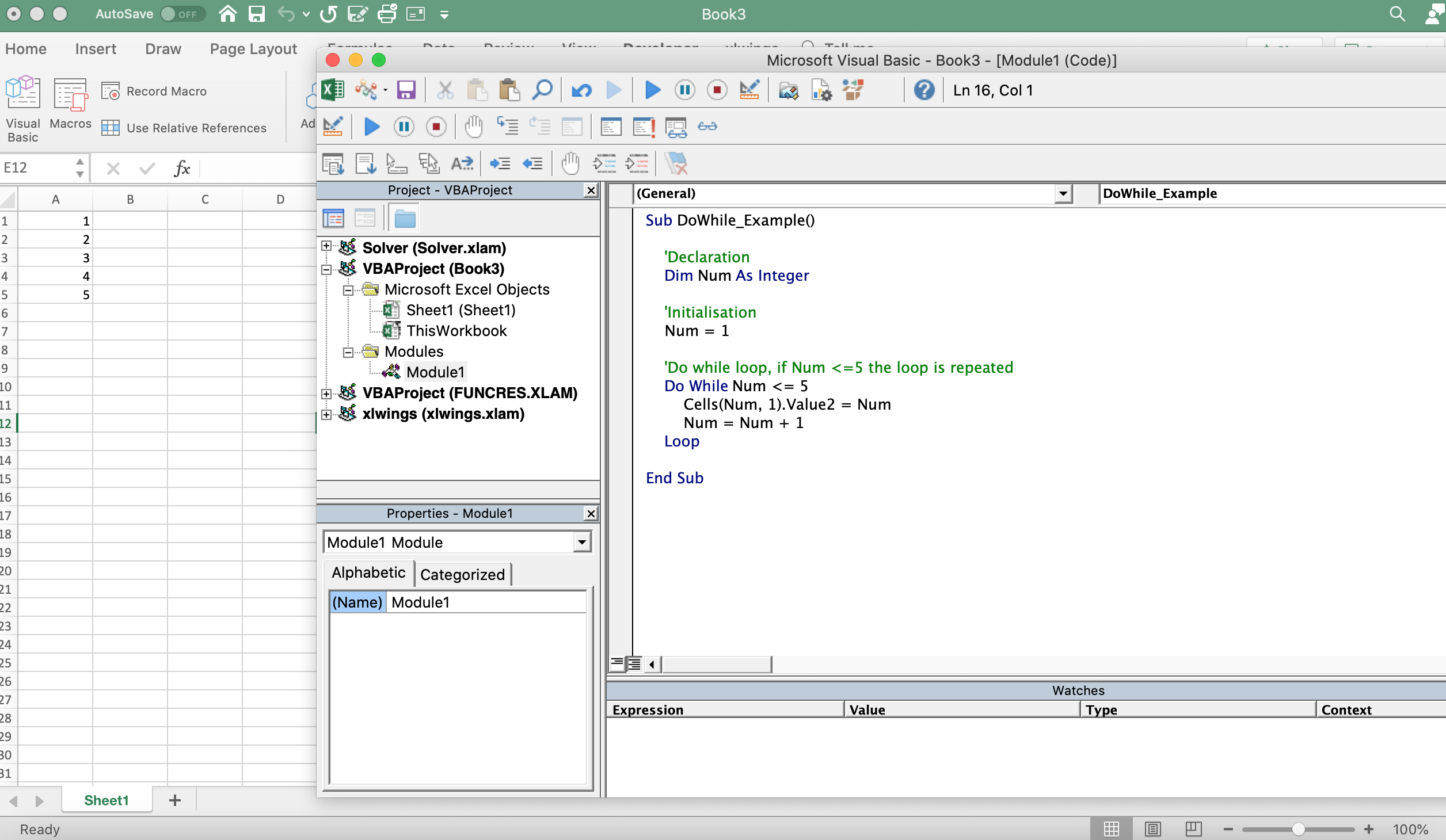Screen dimensions: 1446x840
Task: Open VBA help question mark icon
Action: tap(923, 90)
